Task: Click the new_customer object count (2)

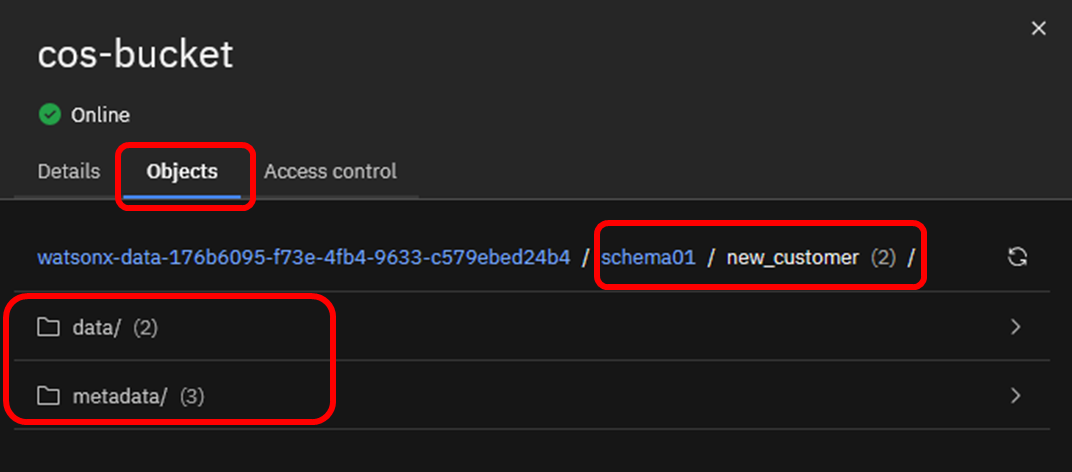Action: [883, 257]
